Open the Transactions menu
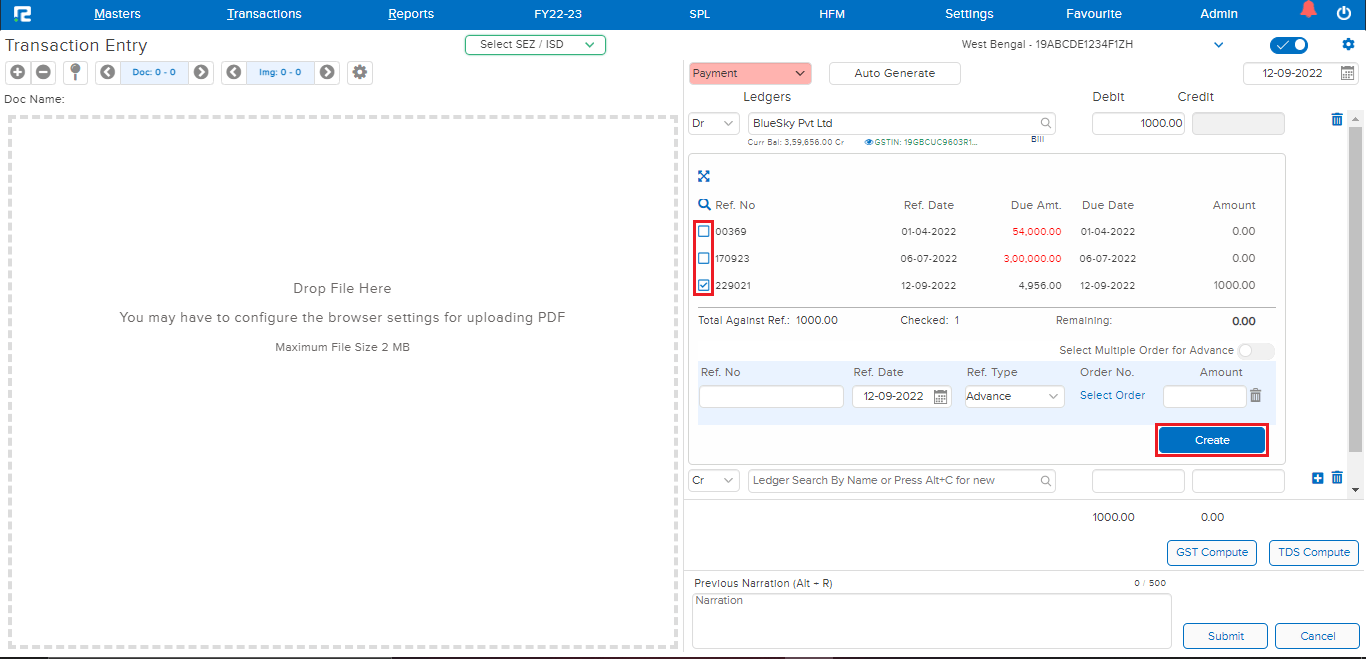Screen dimensions: 1366x659 pyautogui.click(x=264, y=14)
